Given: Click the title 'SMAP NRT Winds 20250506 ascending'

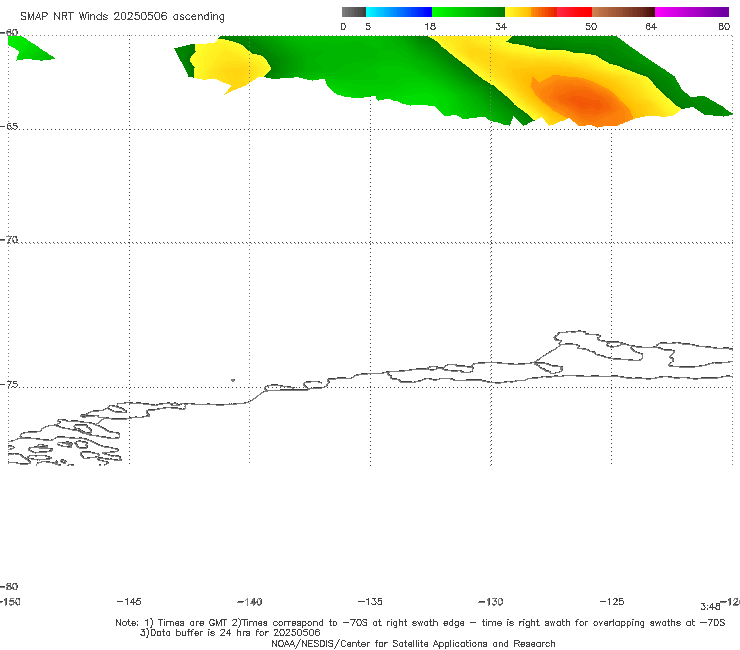Looking at the screenshot, I should (122, 17).
